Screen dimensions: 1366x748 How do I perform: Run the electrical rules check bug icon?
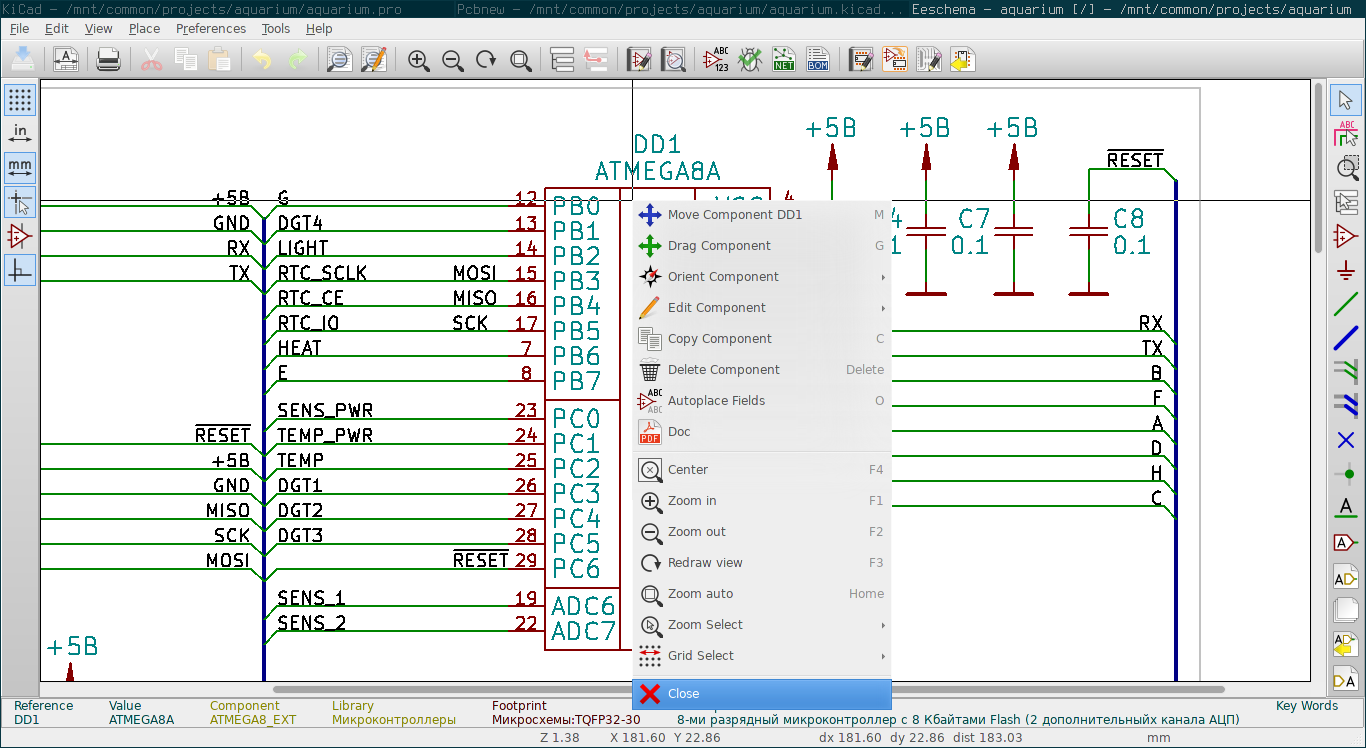tap(750, 60)
